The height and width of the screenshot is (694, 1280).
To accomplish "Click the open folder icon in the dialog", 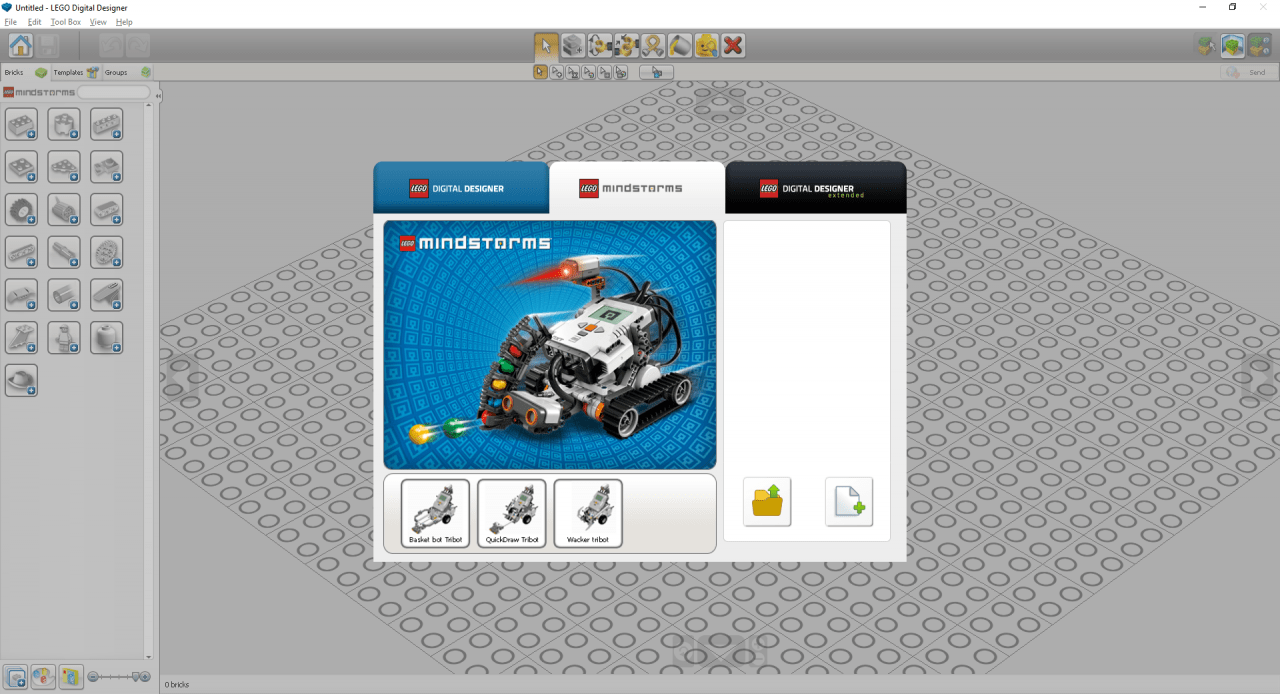I will tap(767, 501).
